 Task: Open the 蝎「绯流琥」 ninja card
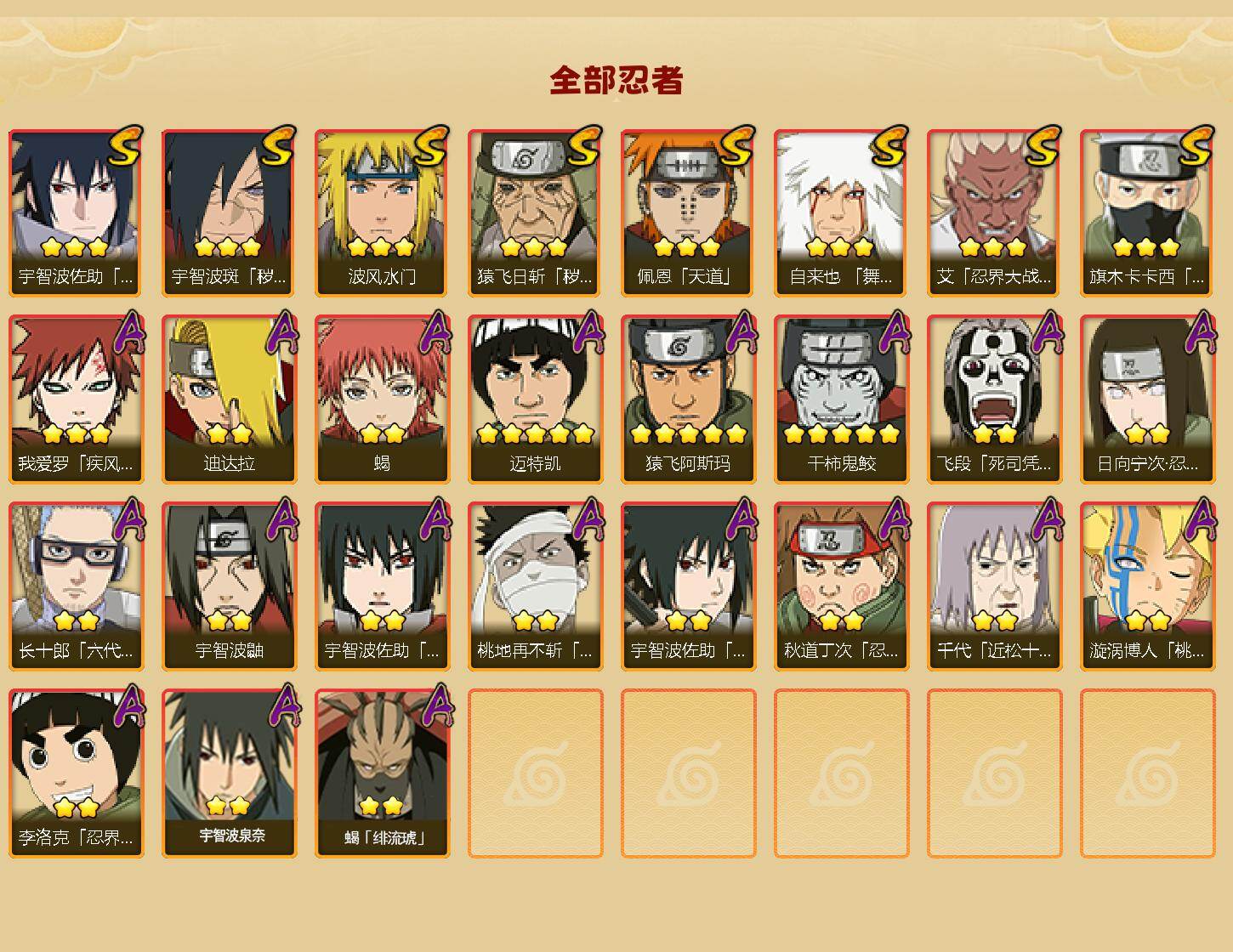(382, 773)
